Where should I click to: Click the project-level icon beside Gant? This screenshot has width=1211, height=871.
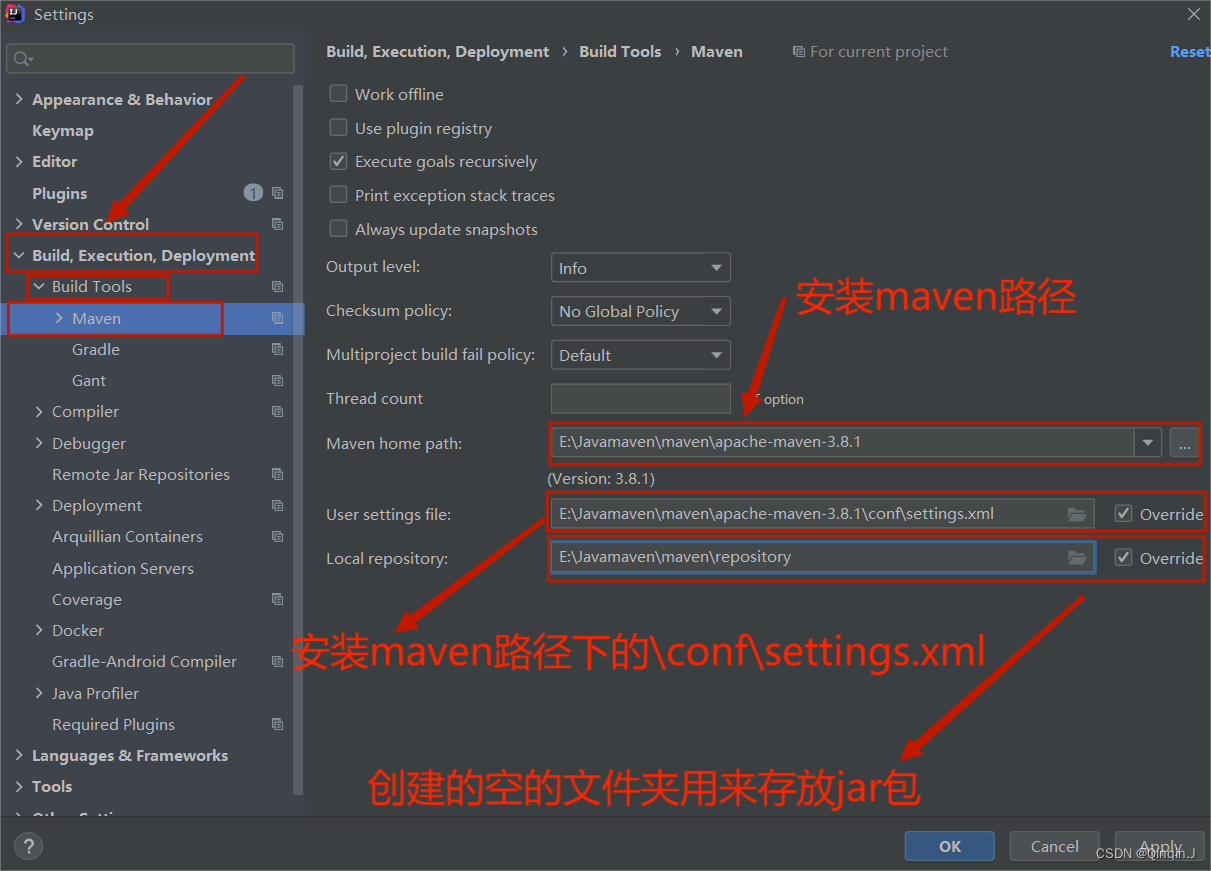[277, 380]
